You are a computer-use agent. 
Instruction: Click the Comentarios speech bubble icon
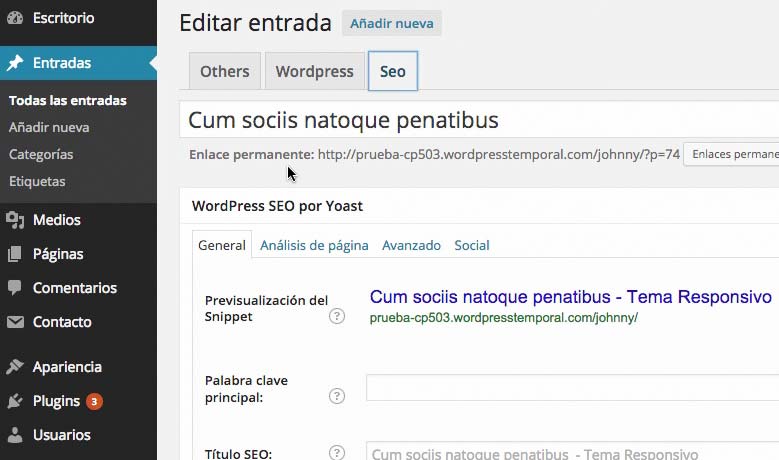15,288
